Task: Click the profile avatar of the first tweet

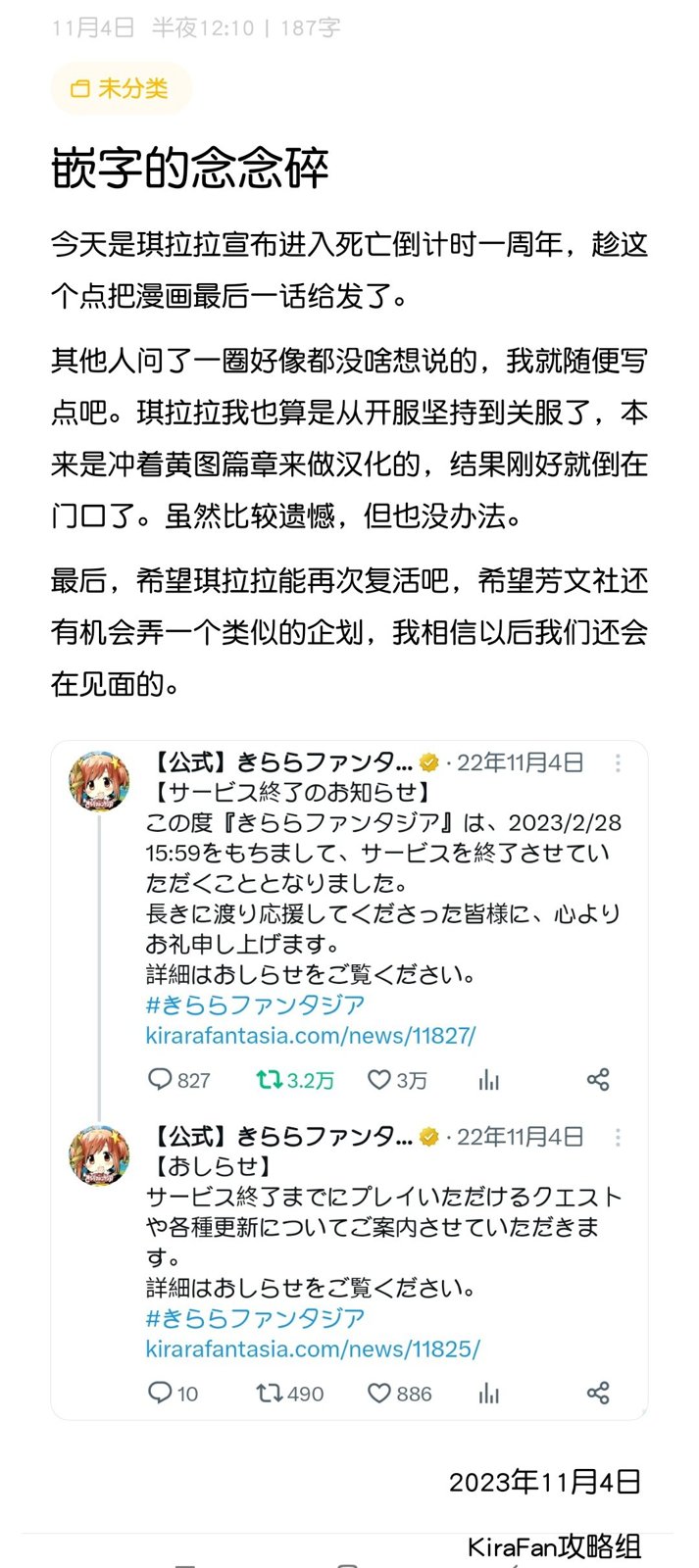Action: point(96,774)
